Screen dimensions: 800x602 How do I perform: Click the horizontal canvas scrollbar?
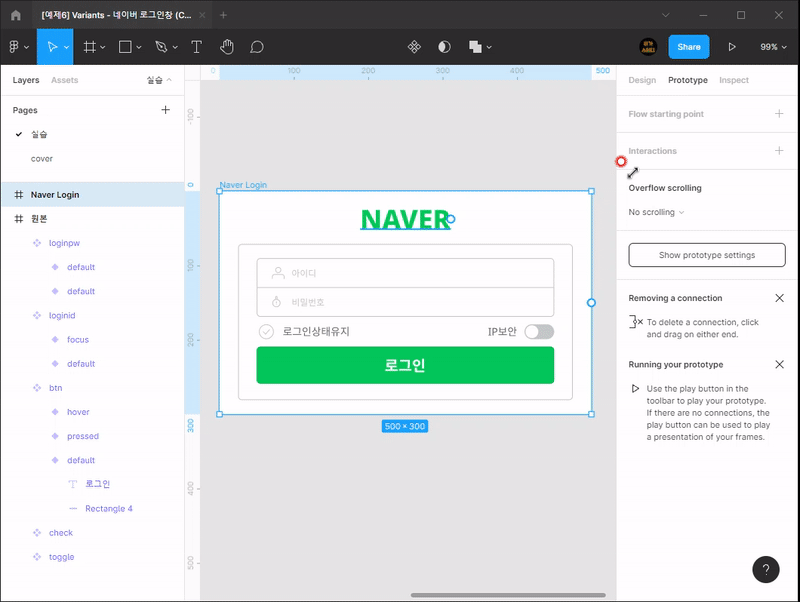pyautogui.click(x=508, y=595)
